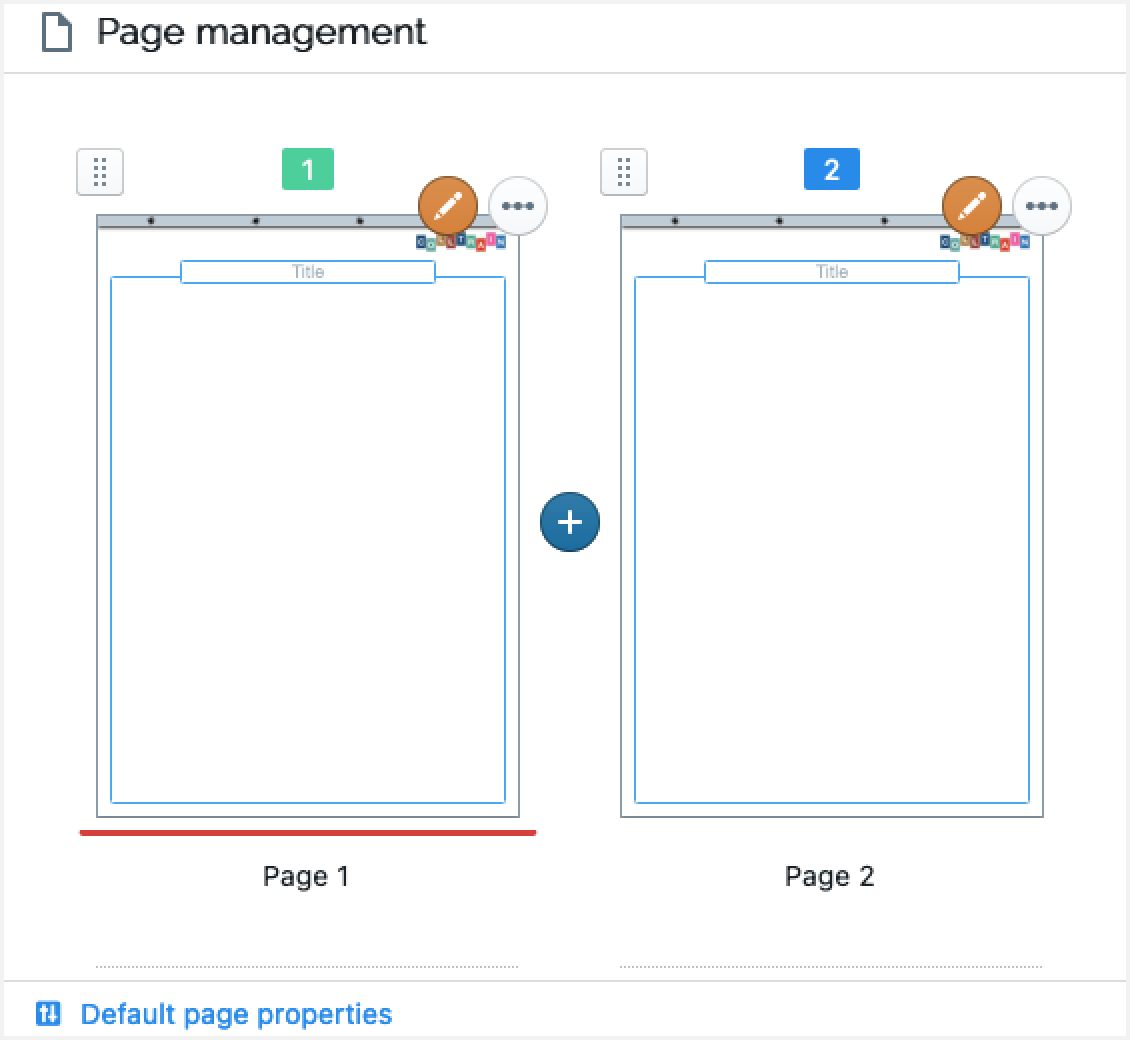
Task: Click the pencil edit icon on Page 2
Action: (972, 206)
